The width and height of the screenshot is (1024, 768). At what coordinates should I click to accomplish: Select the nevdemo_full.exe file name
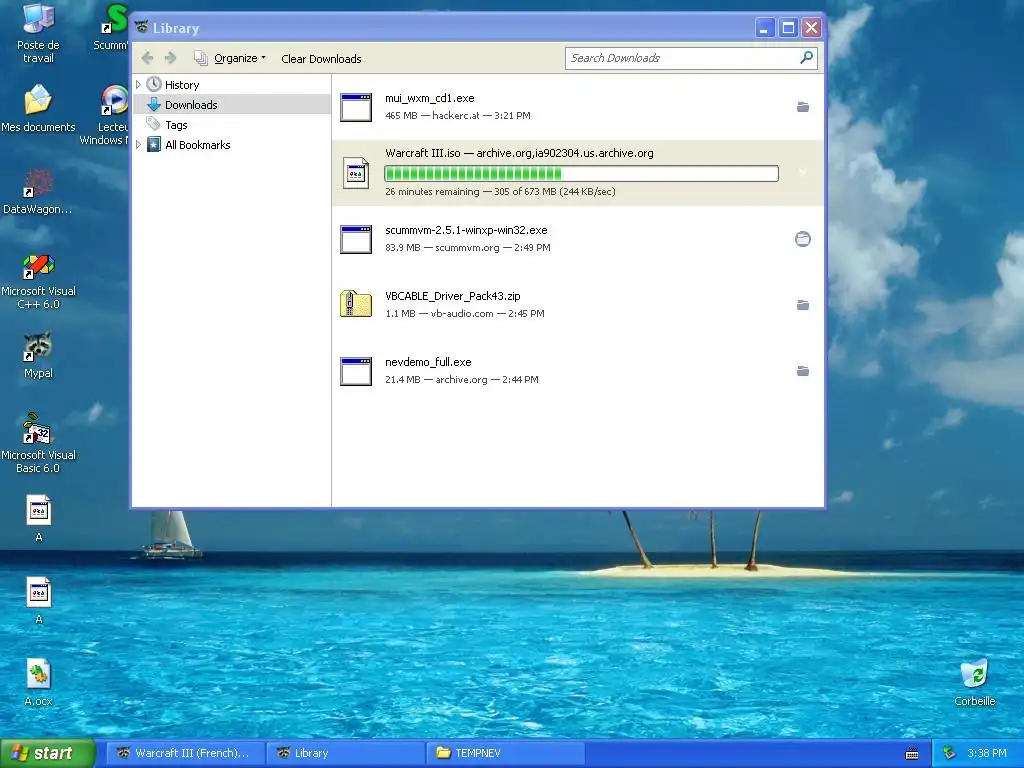click(428, 362)
